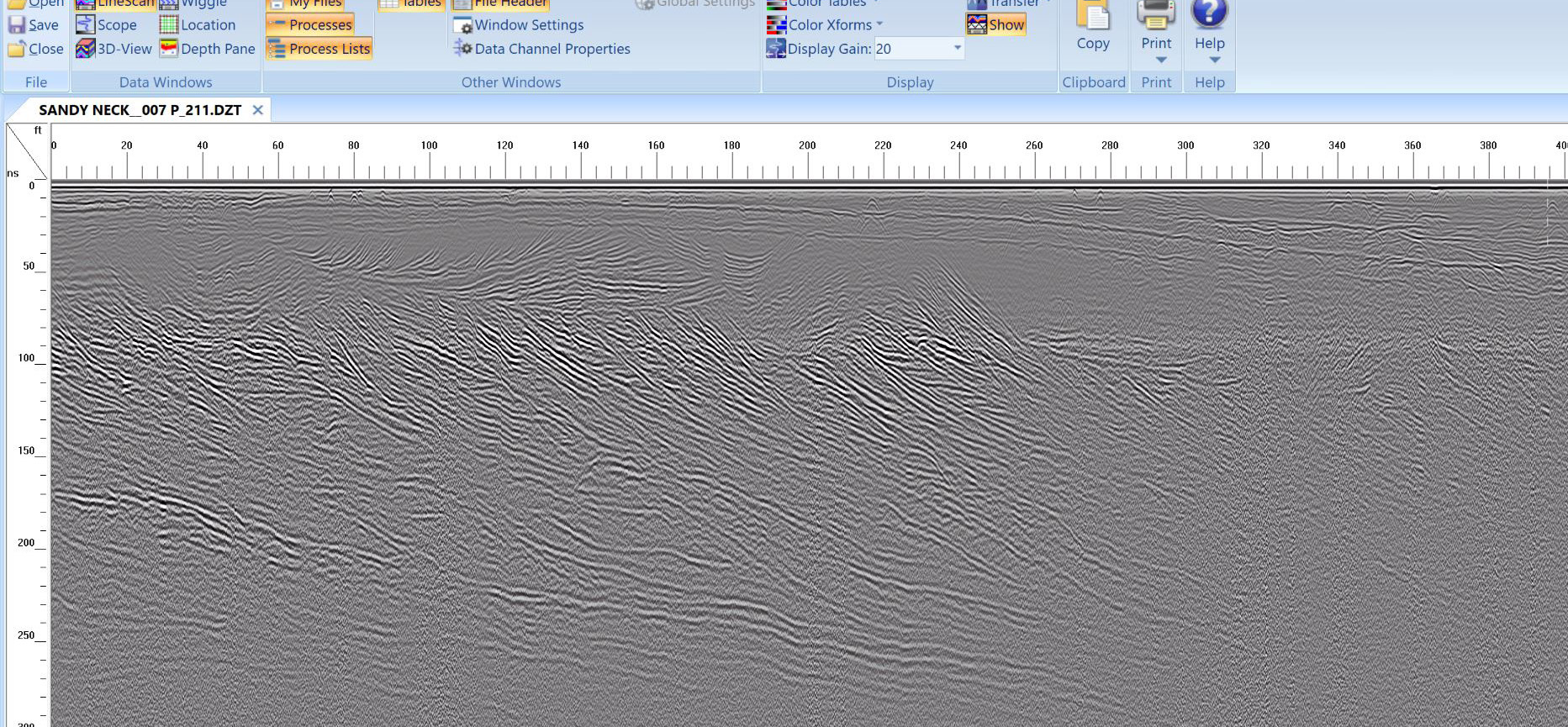Open the 3D-View data window
This screenshot has height=727, width=1568.
tap(114, 49)
